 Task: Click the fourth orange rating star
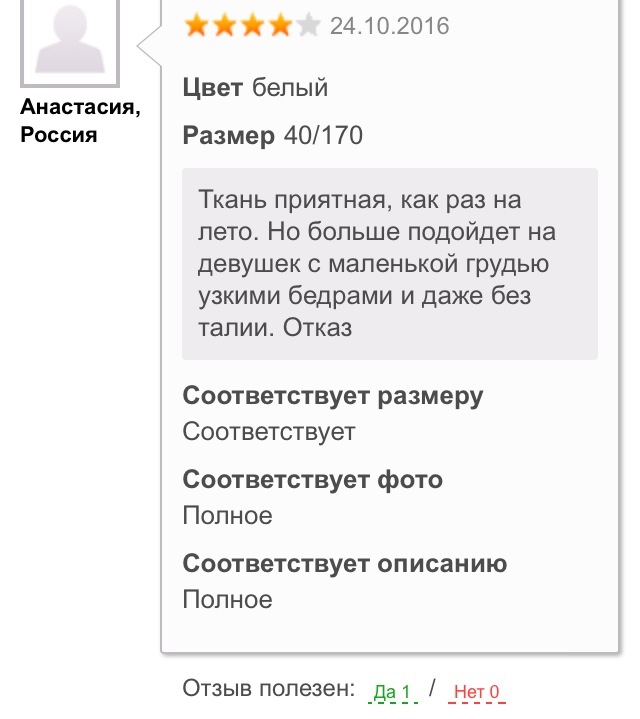tap(281, 25)
